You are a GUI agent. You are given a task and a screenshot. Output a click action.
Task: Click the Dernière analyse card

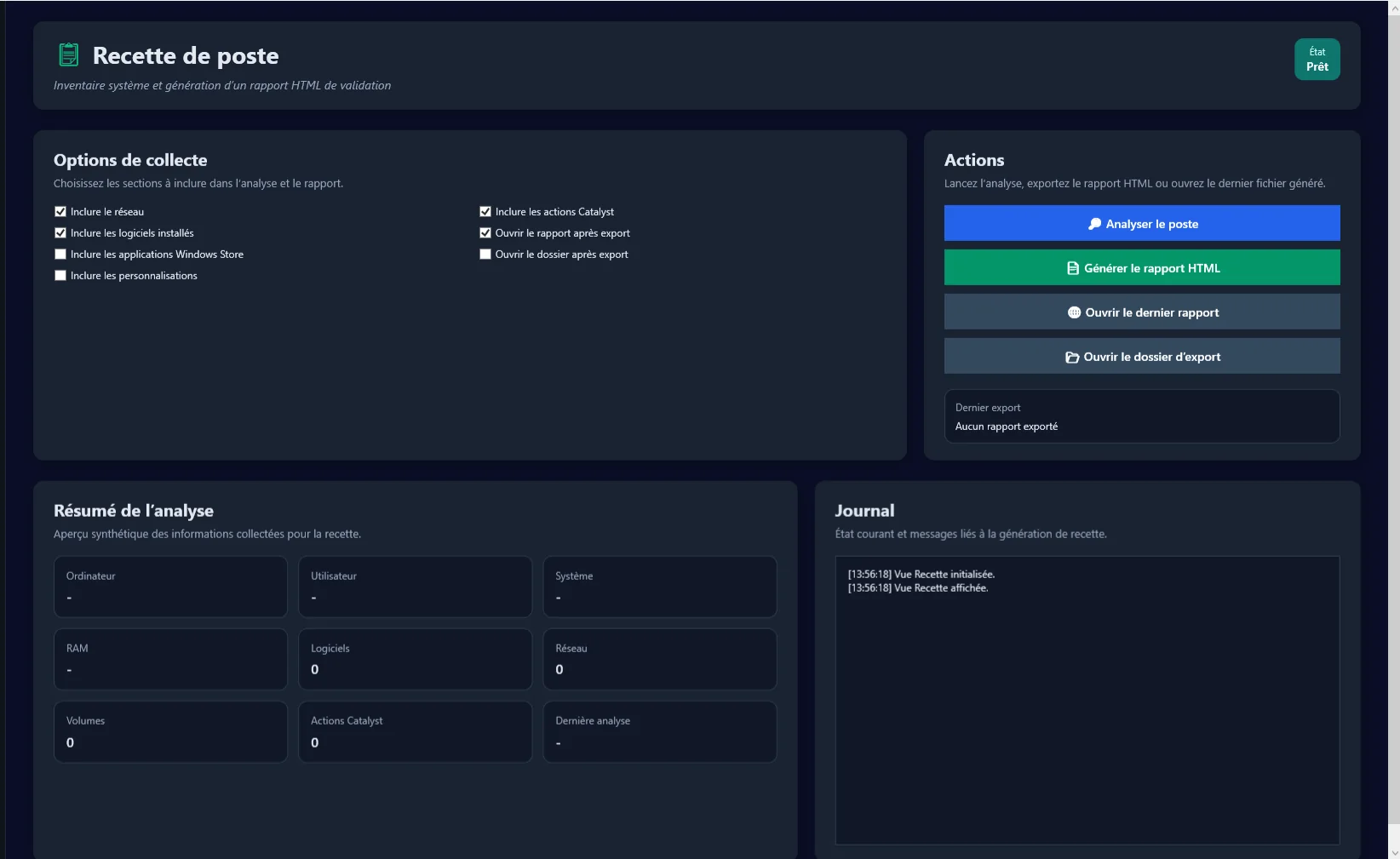660,732
